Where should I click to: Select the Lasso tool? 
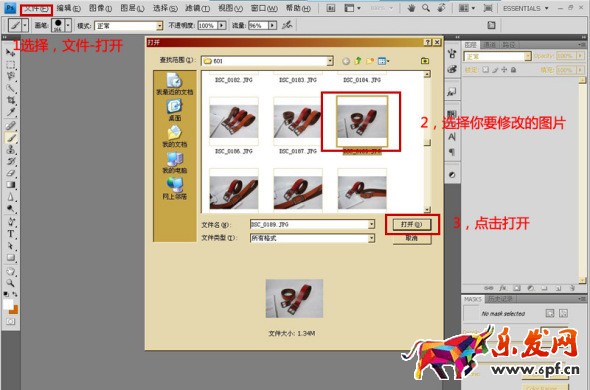pyautogui.click(x=10, y=76)
